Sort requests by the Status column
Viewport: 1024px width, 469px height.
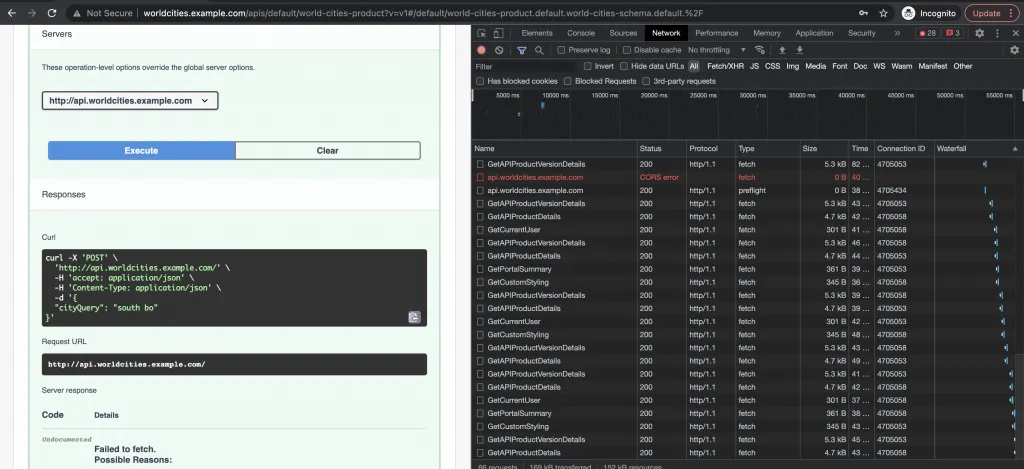click(x=662, y=149)
